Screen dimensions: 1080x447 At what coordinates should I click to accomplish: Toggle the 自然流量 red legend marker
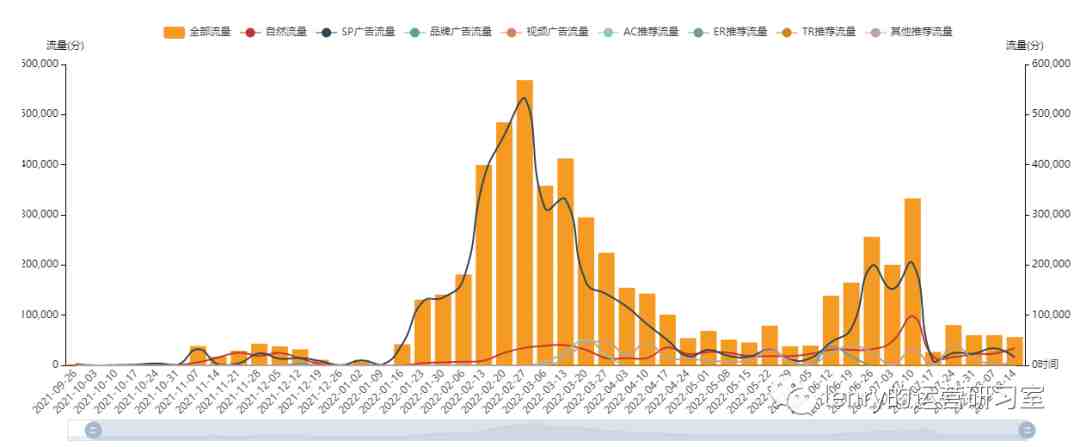click(x=251, y=32)
